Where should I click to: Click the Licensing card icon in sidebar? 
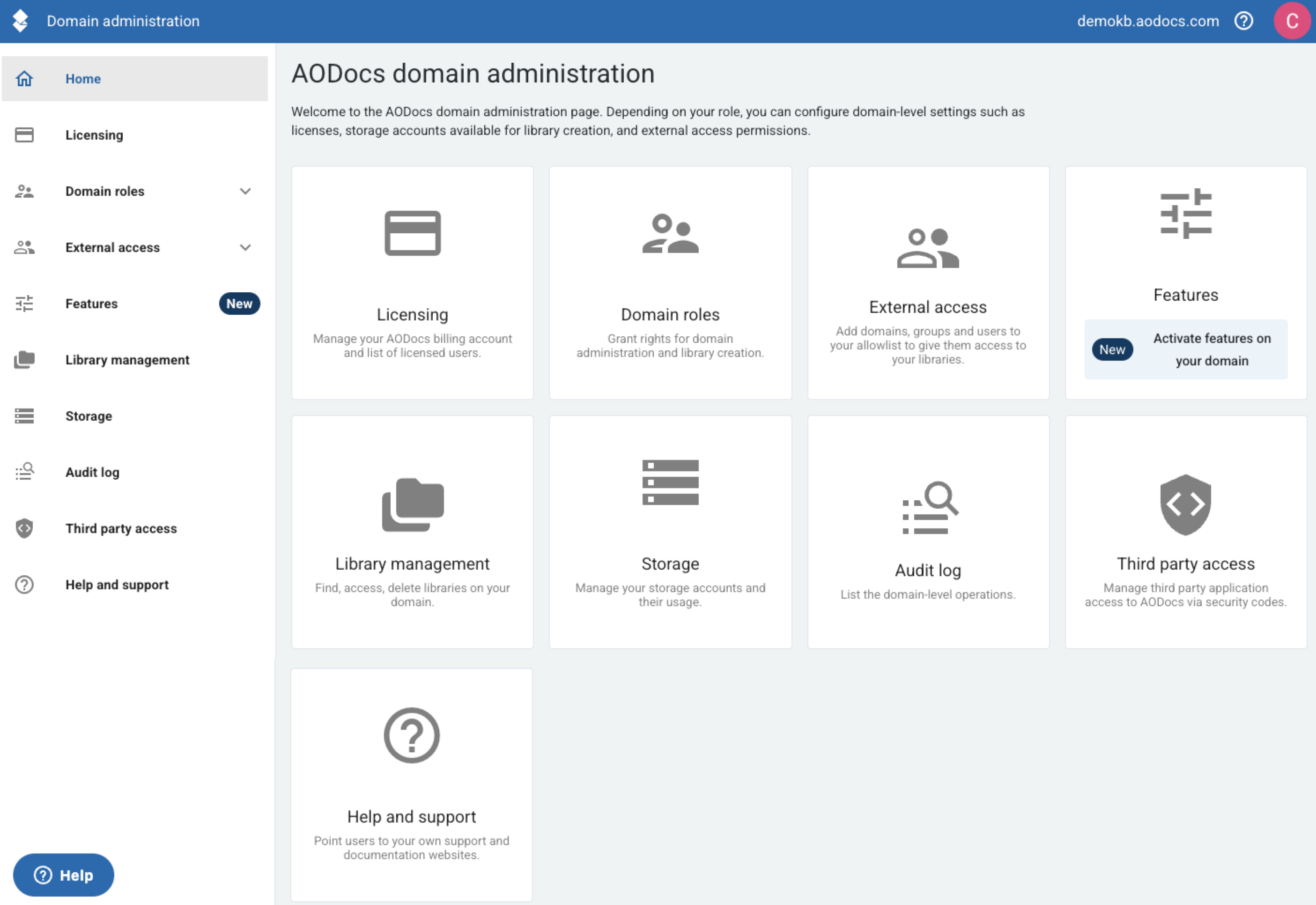24,134
